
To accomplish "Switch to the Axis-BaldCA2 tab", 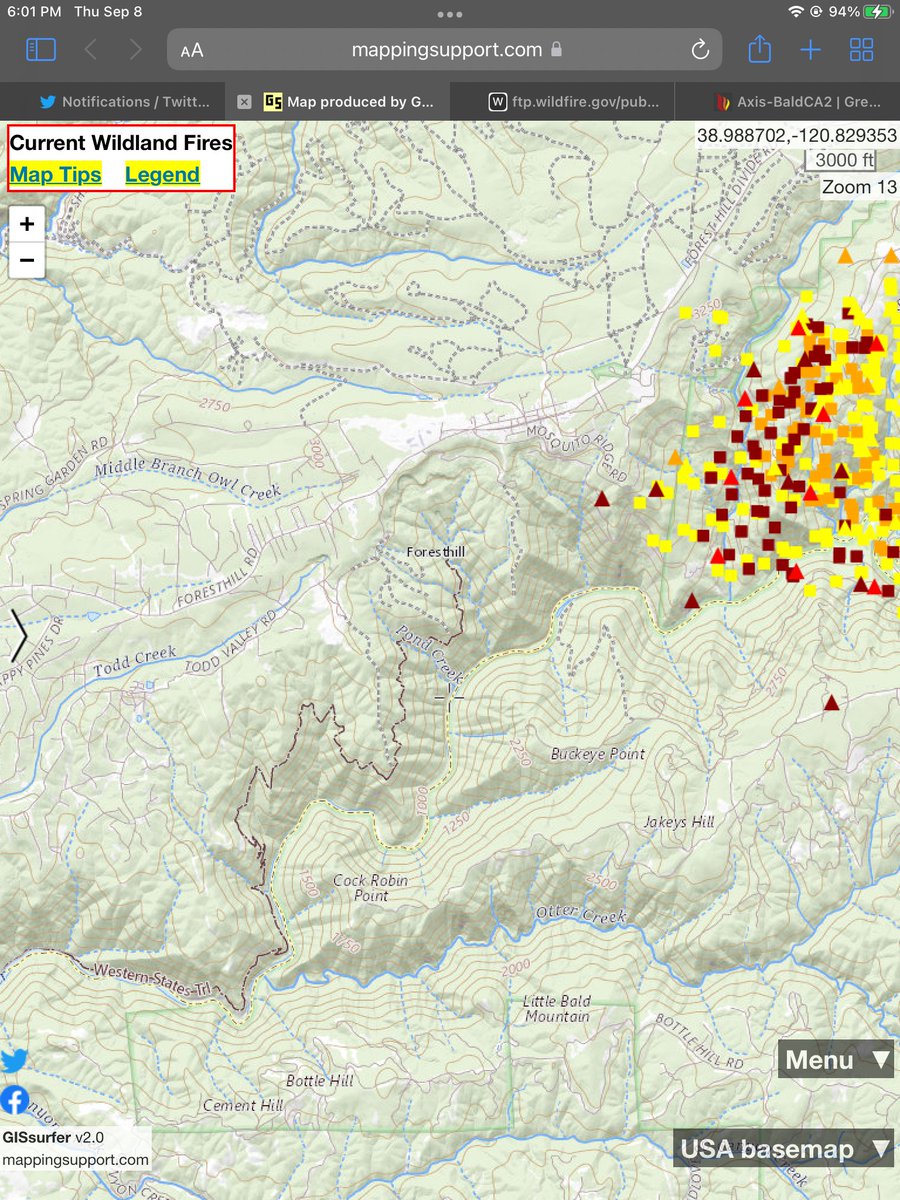I will point(790,101).
